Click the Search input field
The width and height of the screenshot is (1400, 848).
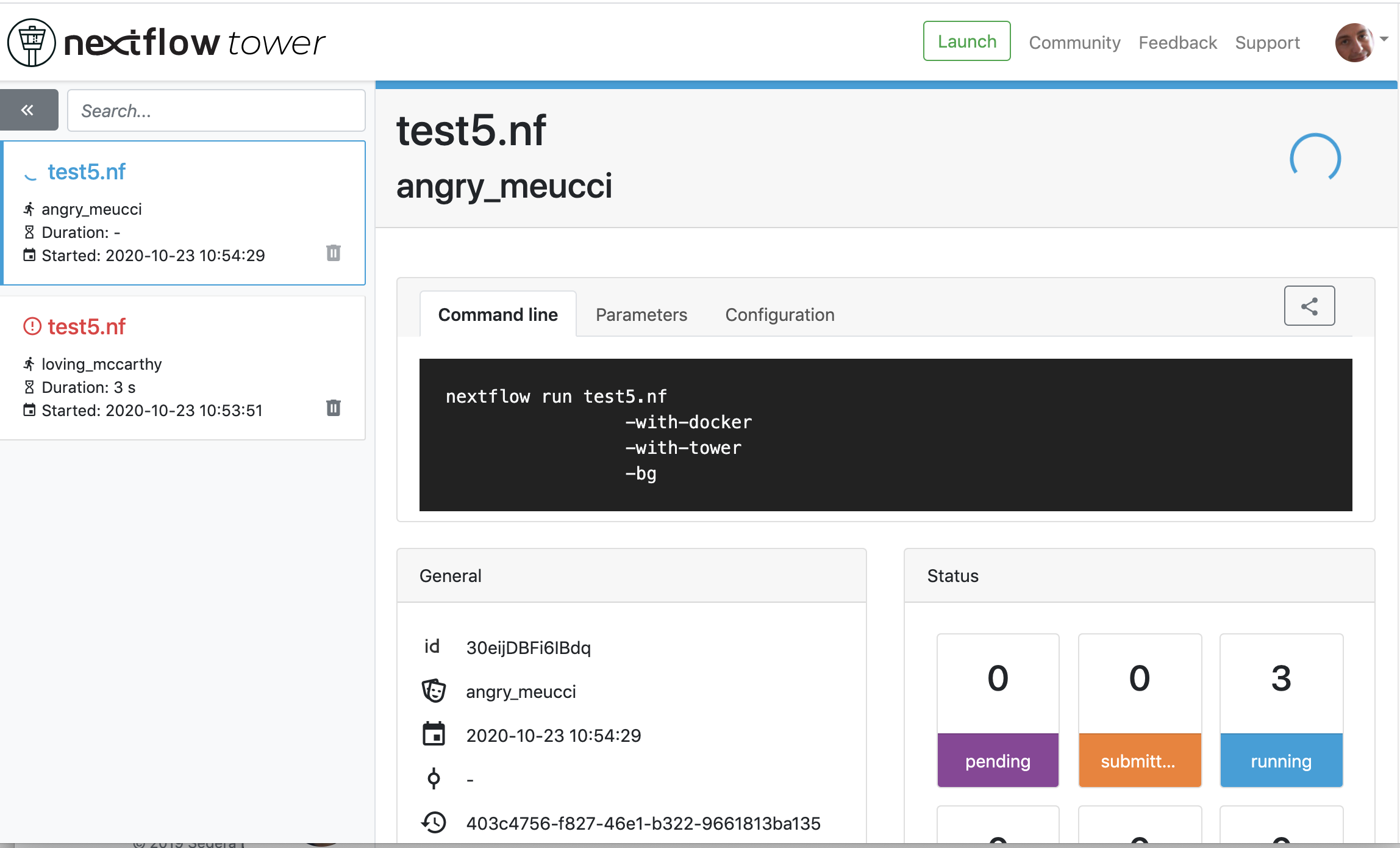coord(216,110)
